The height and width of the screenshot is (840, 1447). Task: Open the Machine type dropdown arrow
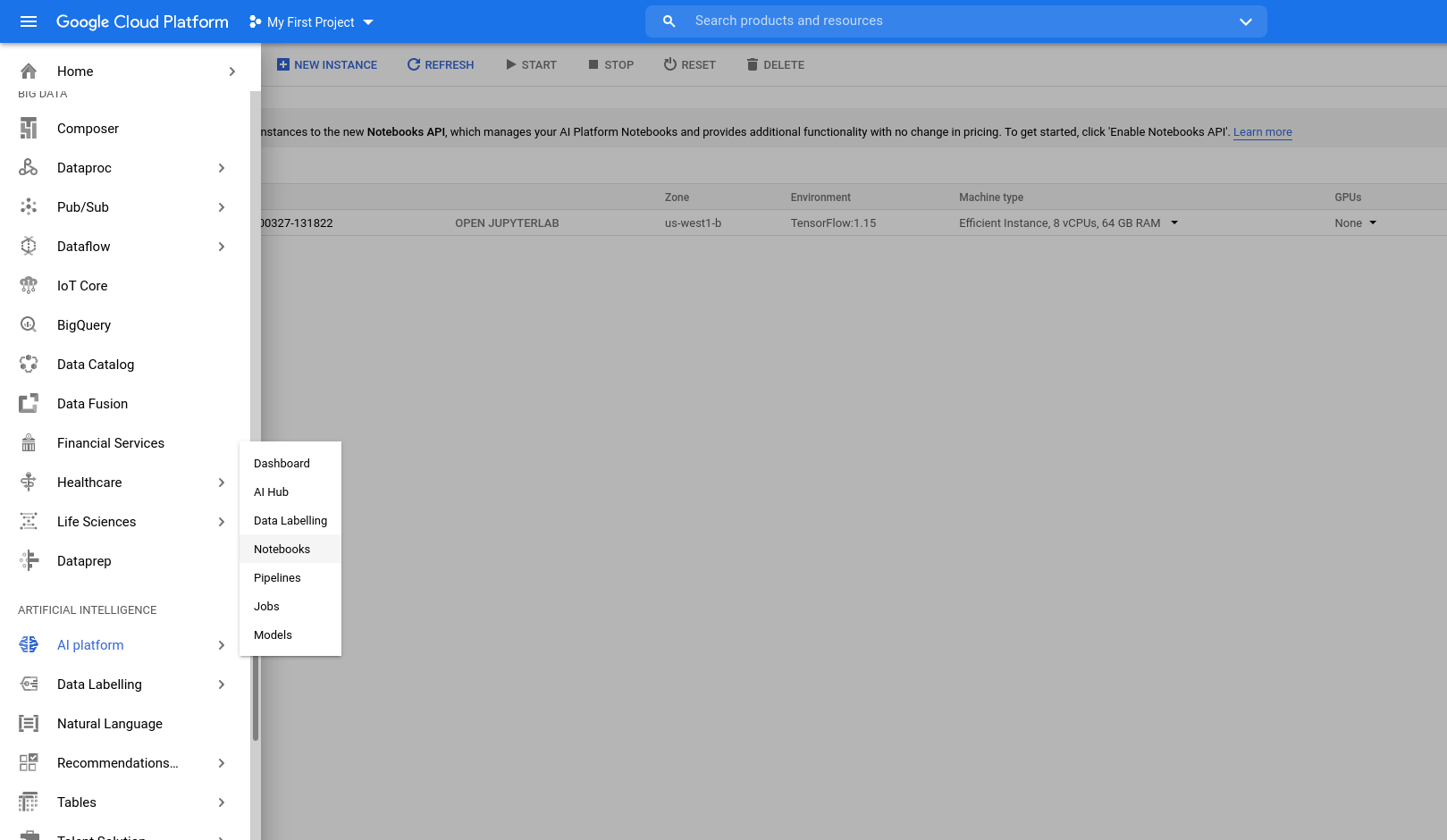tap(1174, 223)
